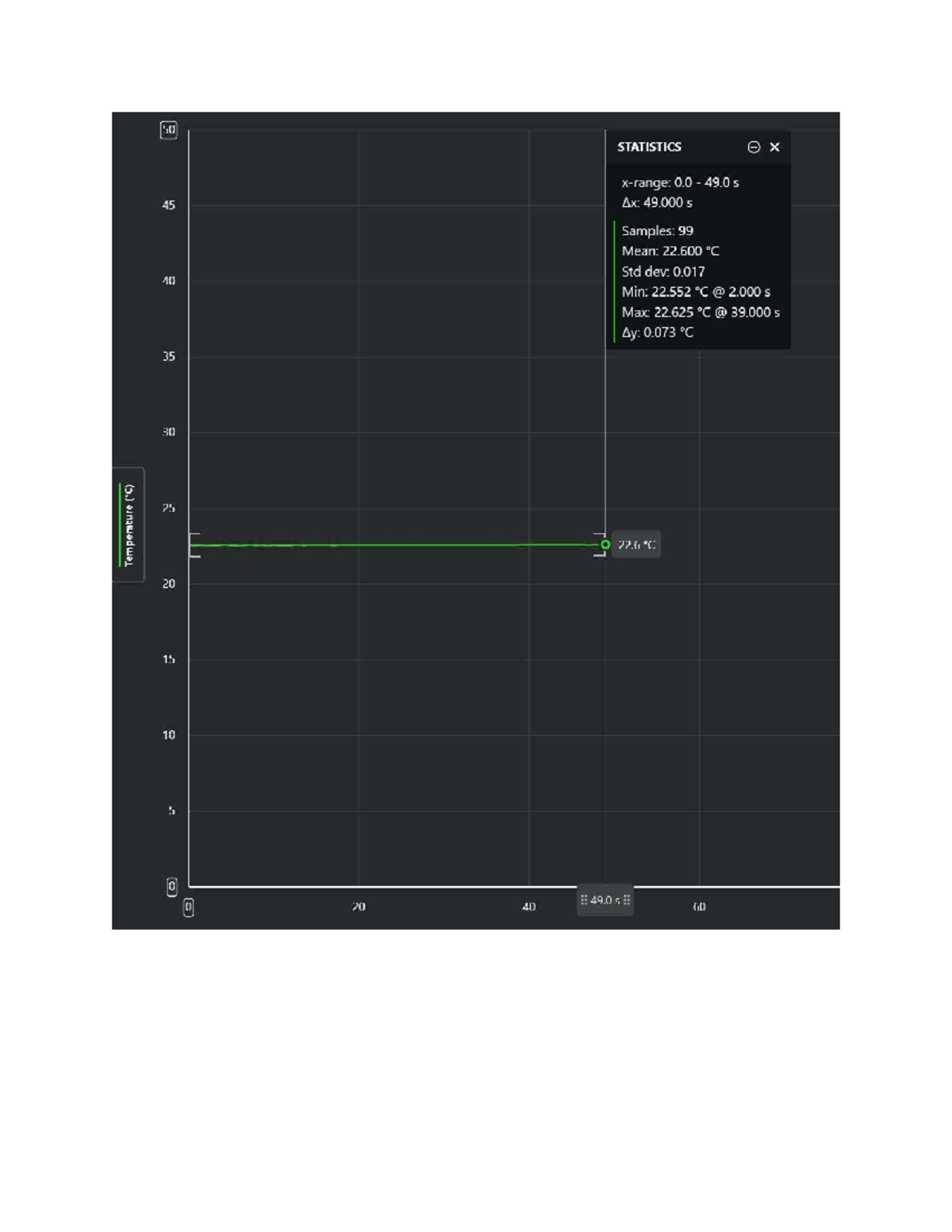
Task: Click the Max: 22.625 °C statistics line
Action: coord(701,313)
